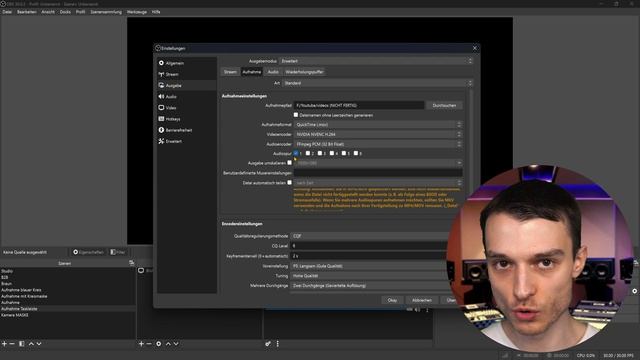This screenshot has width=640, height=360.
Task: Click the Aufnahmepfad input field
Action: (x=359, y=105)
